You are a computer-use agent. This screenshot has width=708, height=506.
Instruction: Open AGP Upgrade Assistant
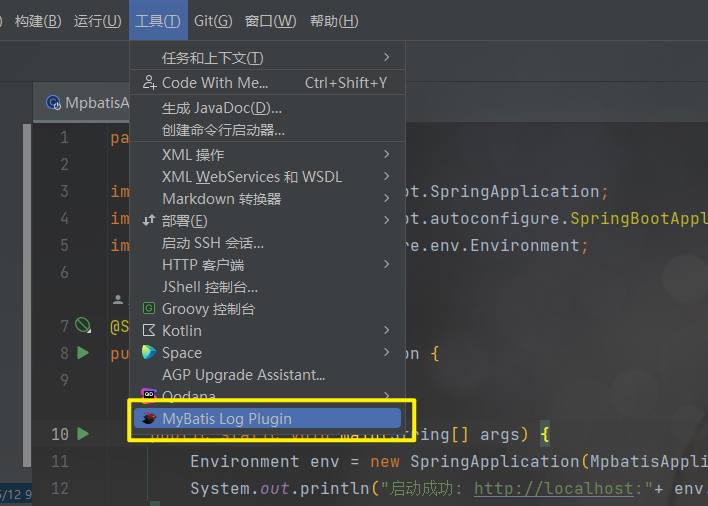coord(243,375)
